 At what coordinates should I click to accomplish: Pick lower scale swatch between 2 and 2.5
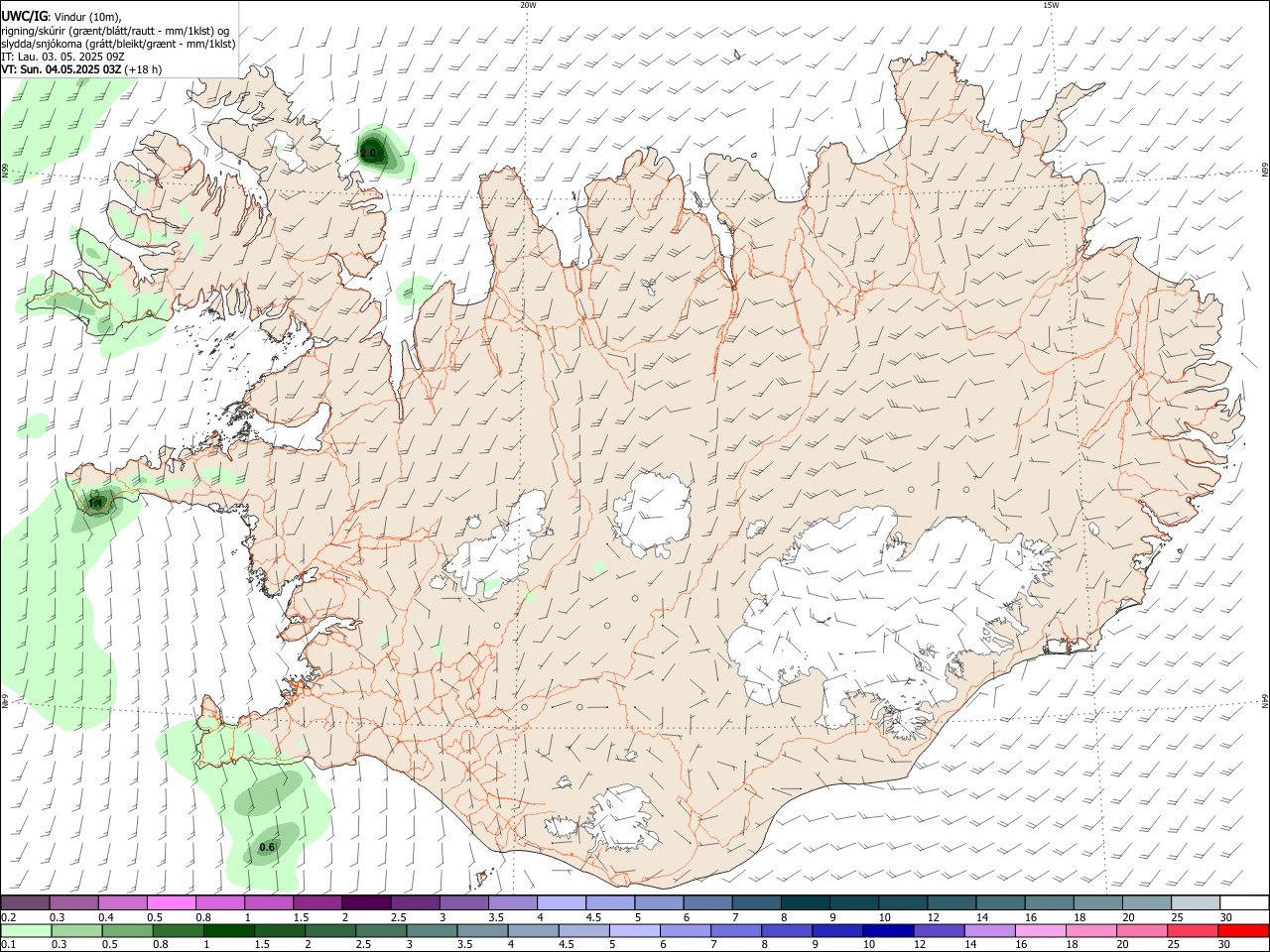pyautogui.click(x=329, y=930)
